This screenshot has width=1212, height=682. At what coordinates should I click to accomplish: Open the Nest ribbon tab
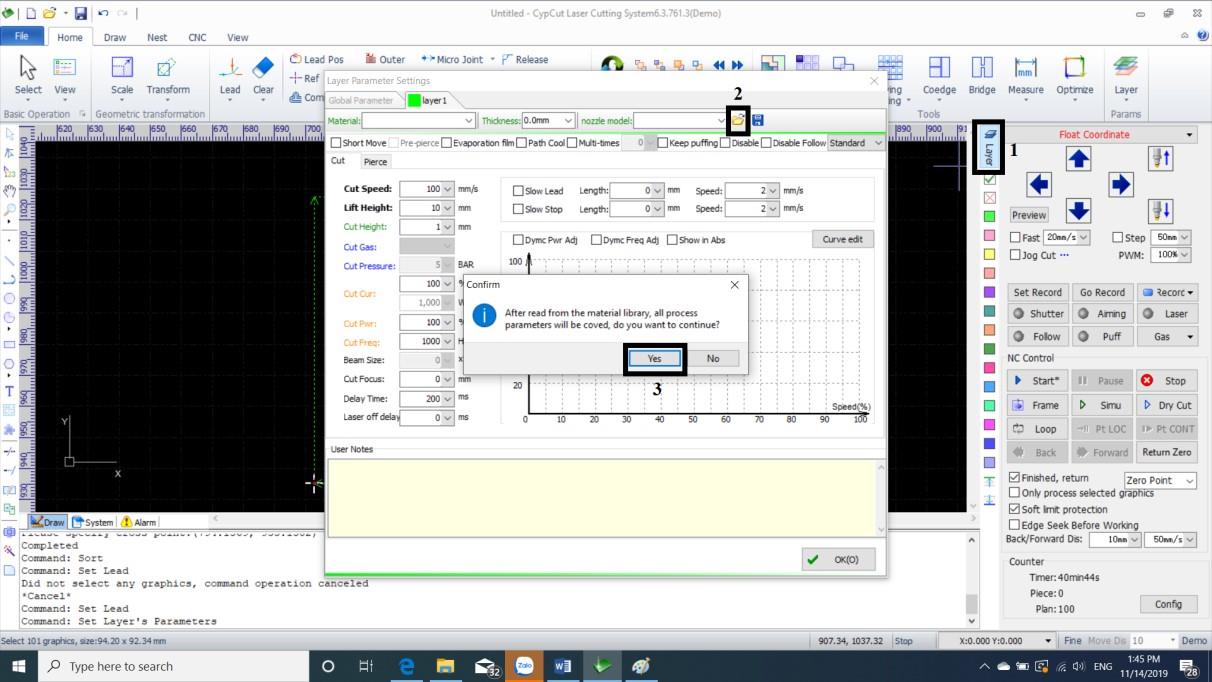click(x=157, y=38)
